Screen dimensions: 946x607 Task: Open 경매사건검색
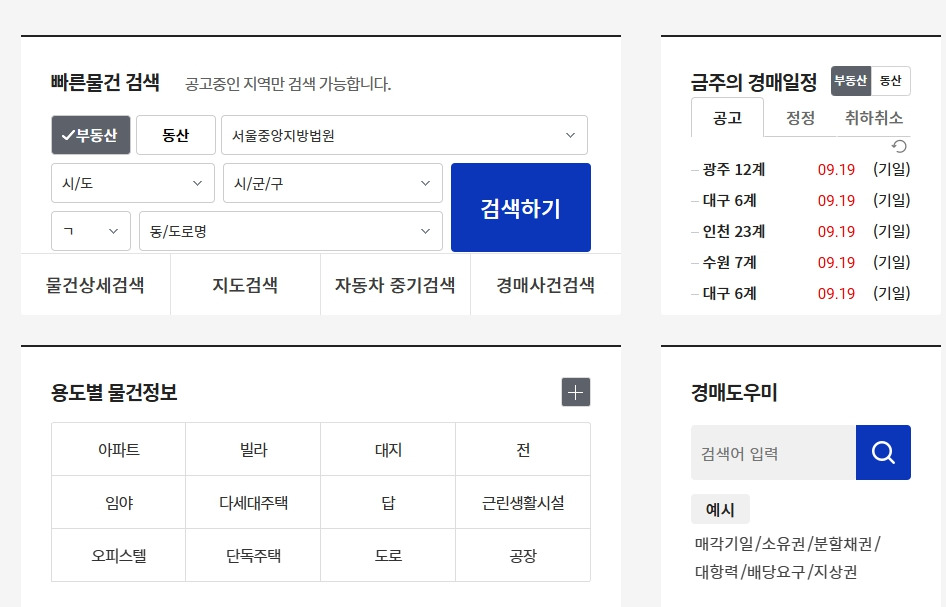pos(545,285)
